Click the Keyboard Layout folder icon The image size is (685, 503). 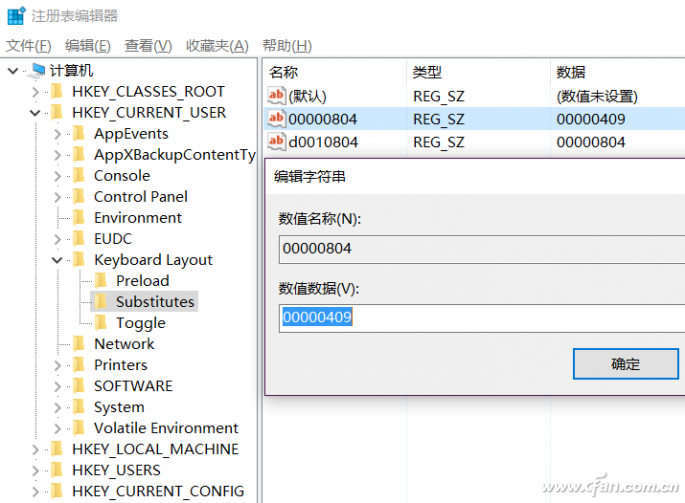click(x=79, y=260)
